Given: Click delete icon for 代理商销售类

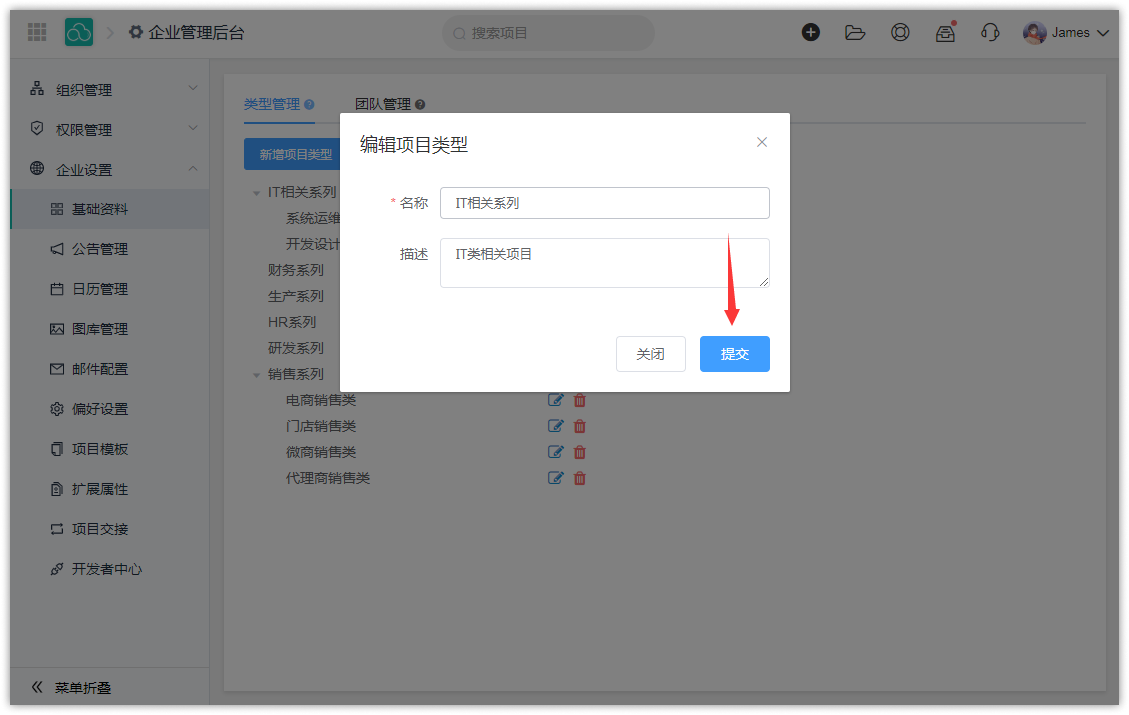Looking at the screenshot, I should [580, 478].
